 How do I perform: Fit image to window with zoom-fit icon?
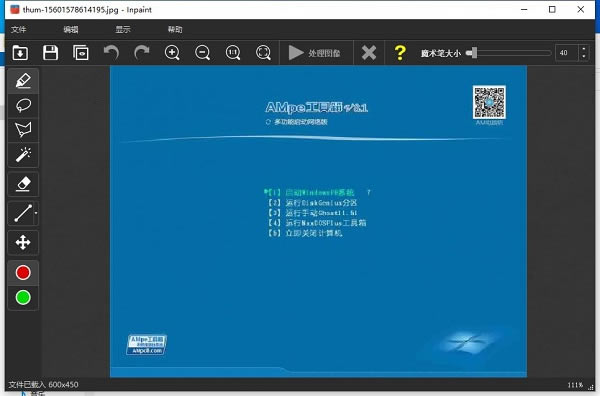click(x=263, y=52)
